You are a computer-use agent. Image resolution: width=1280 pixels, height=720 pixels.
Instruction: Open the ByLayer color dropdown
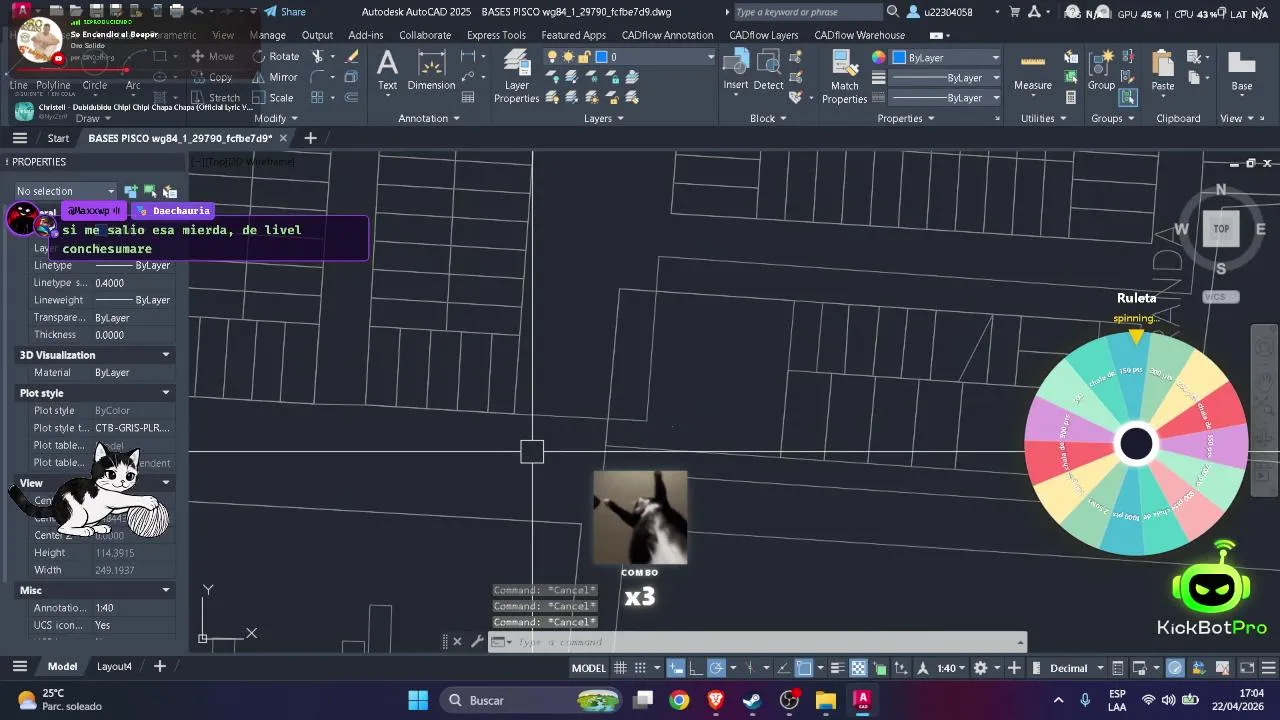coord(947,57)
